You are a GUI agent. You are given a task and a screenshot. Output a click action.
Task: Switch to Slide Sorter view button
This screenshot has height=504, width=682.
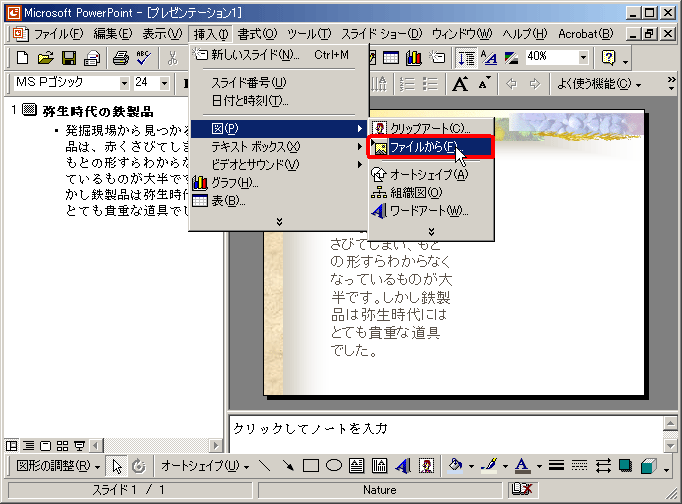point(62,446)
